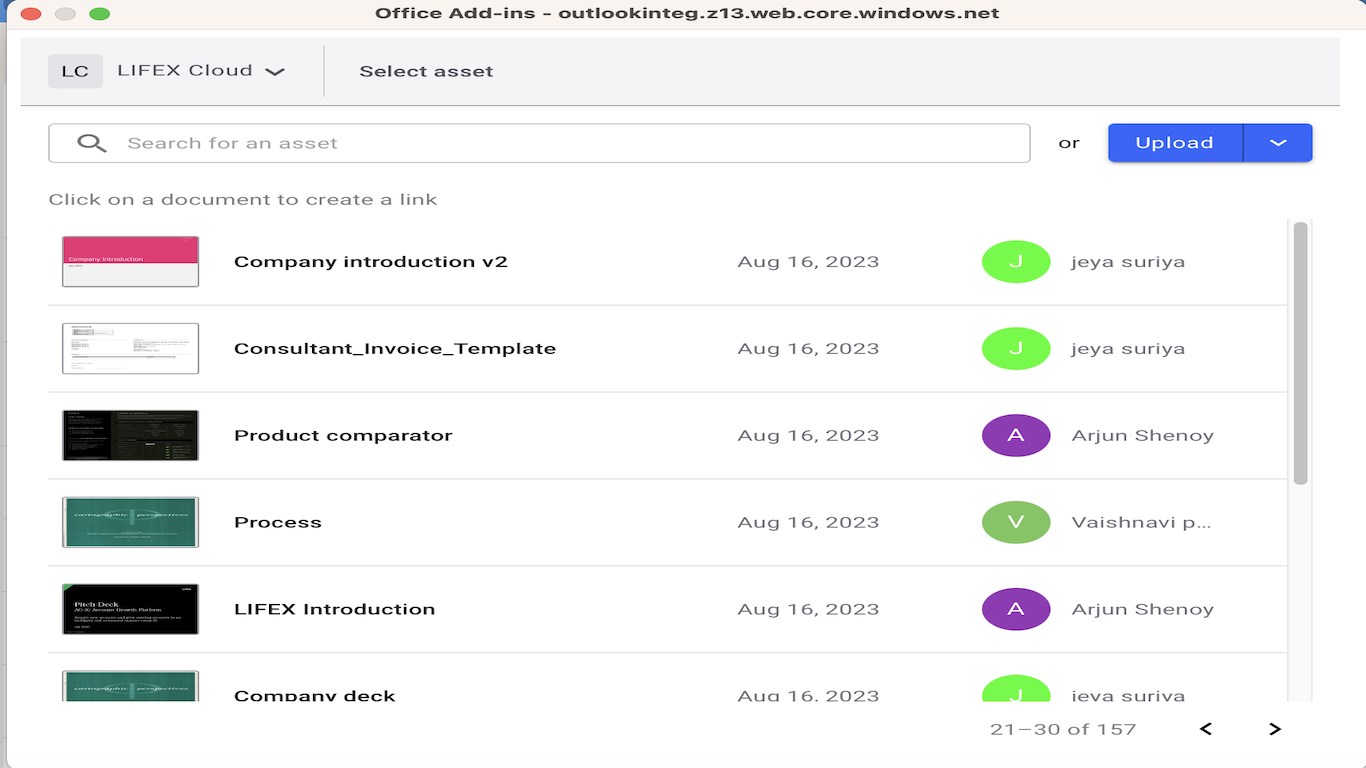The width and height of the screenshot is (1366, 768).
Task: Open the Product comparator thumbnail
Action: [130, 436]
